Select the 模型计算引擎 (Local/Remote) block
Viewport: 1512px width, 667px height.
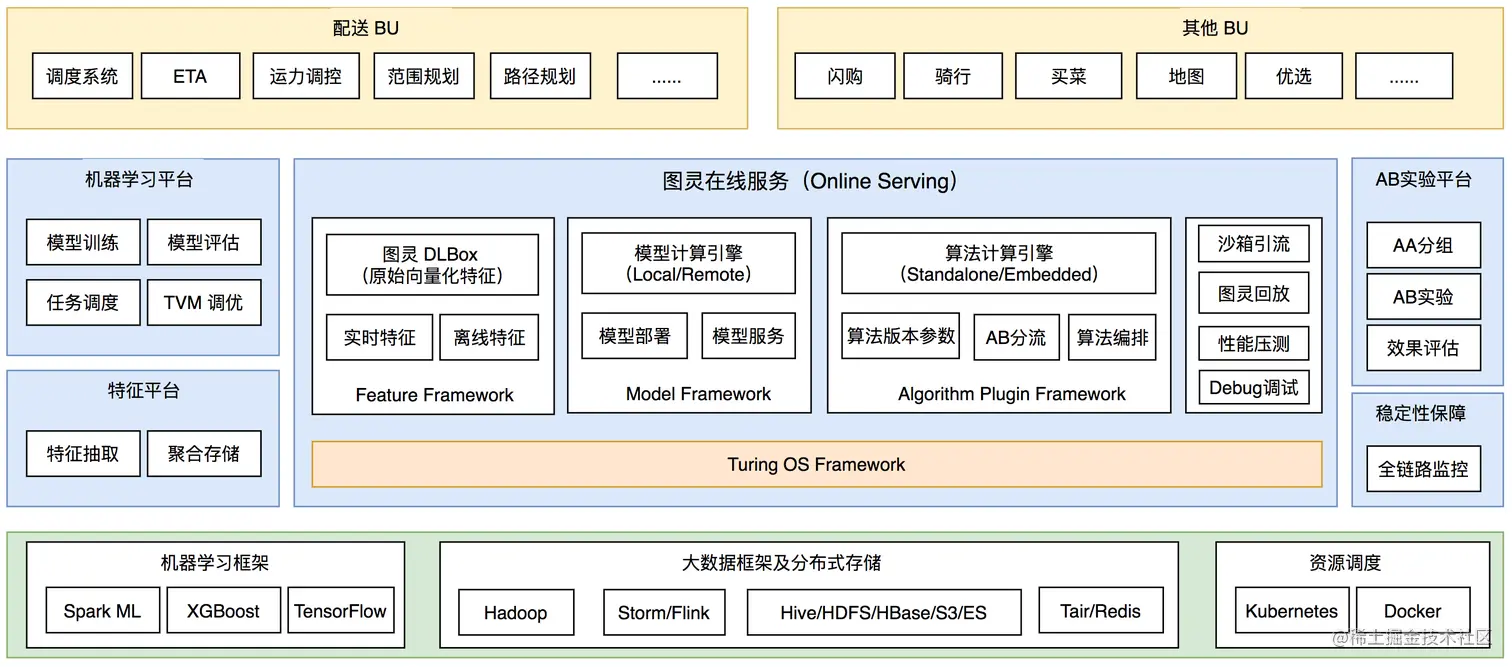(687, 262)
